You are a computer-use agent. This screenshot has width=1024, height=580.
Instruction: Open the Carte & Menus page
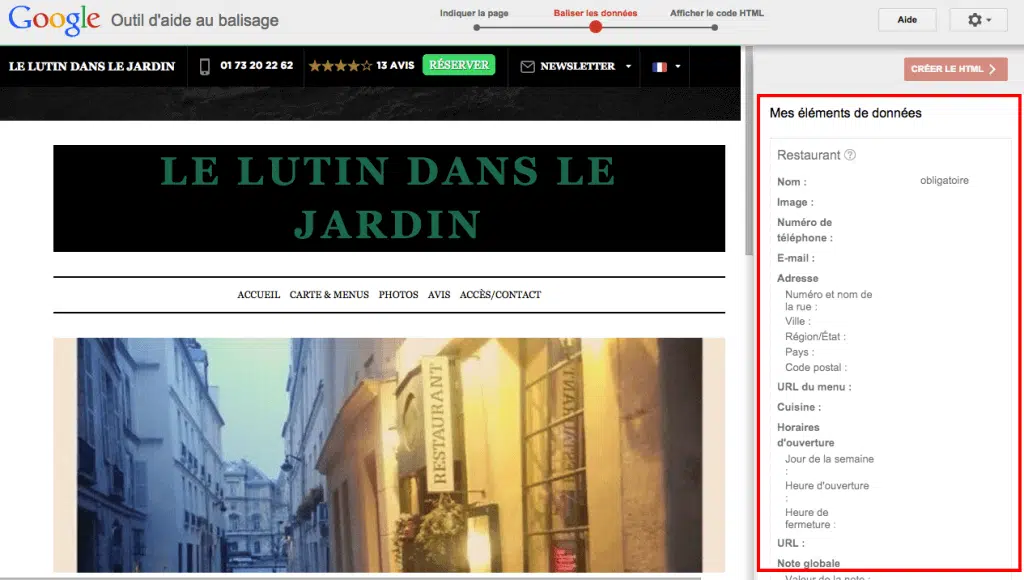coord(329,295)
